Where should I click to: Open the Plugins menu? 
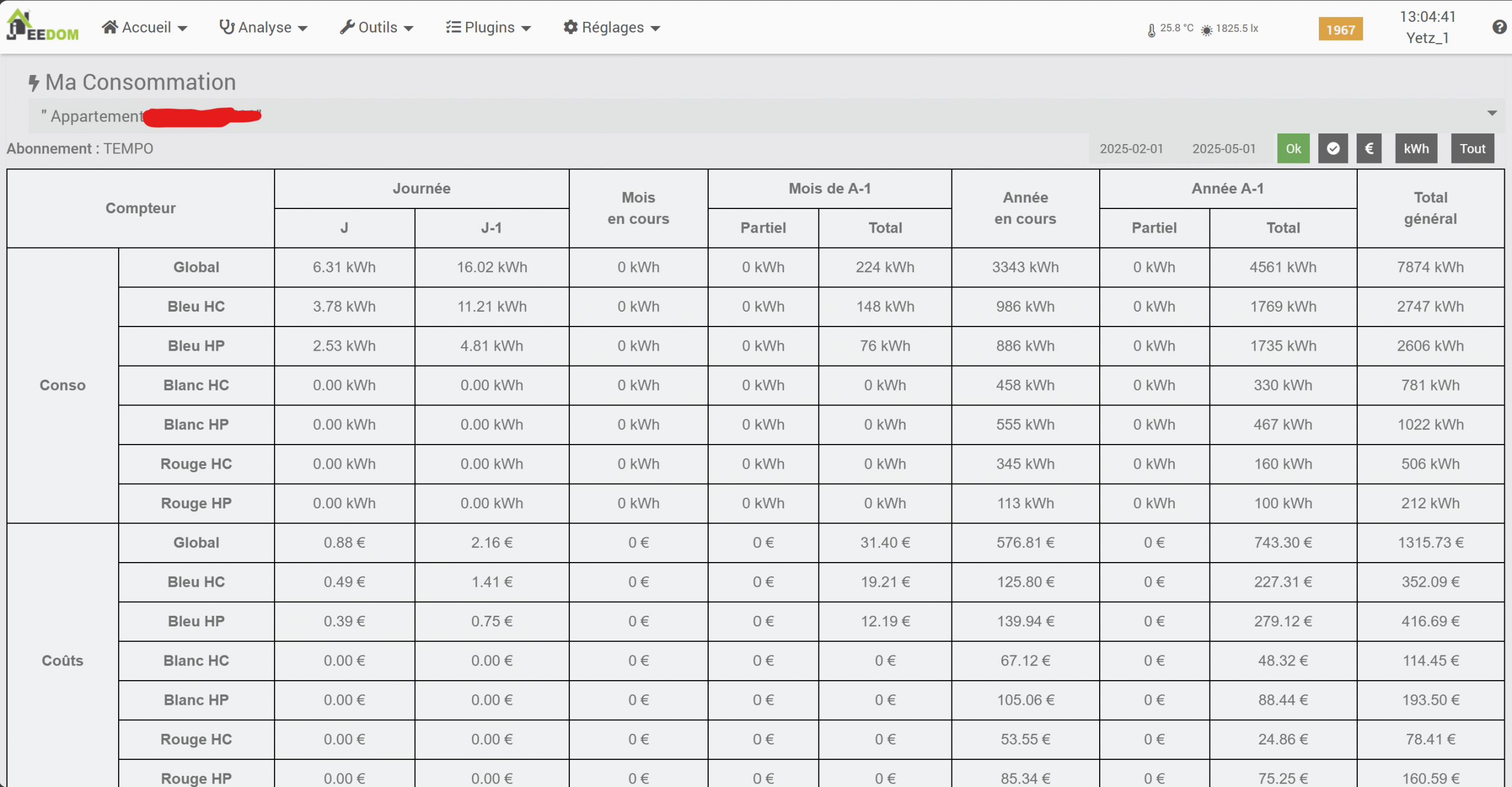[488, 27]
